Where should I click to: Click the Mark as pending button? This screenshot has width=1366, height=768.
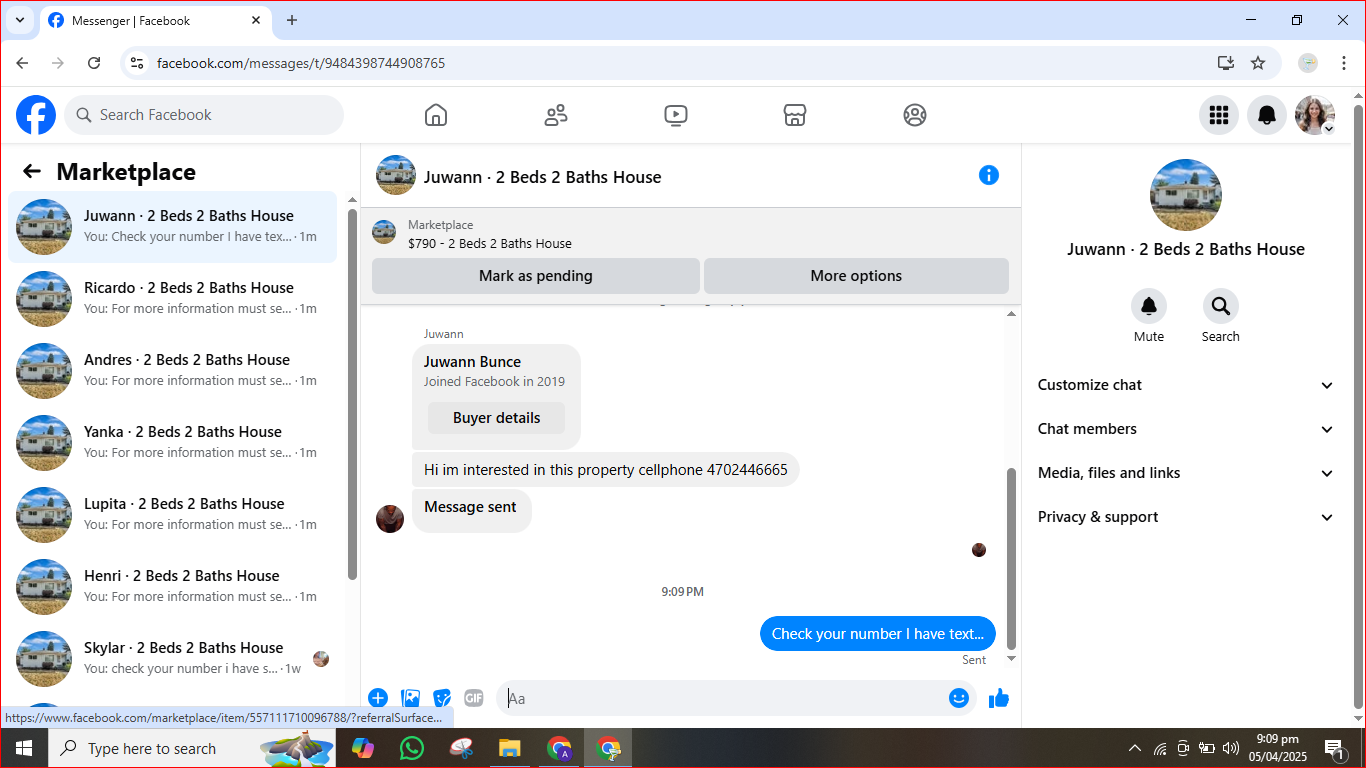point(536,276)
